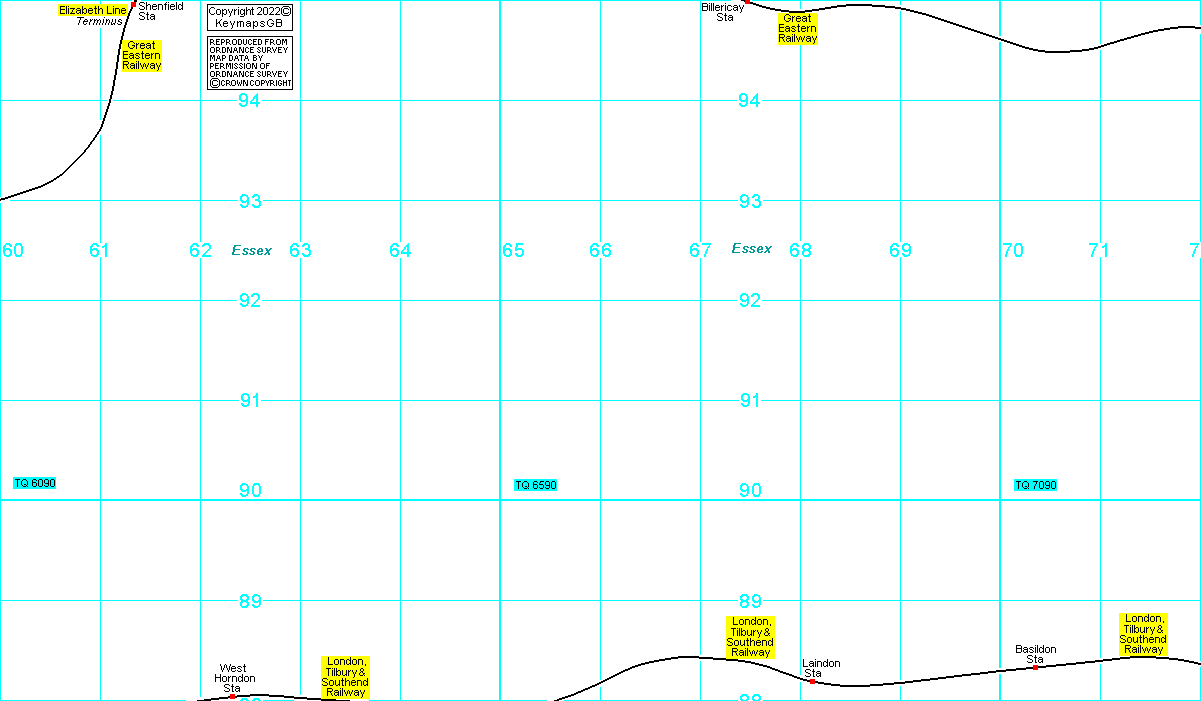Open the TQ 6590 tile label
This screenshot has height=701, width=1201.
pyautogui.click(x=535, y=485)
